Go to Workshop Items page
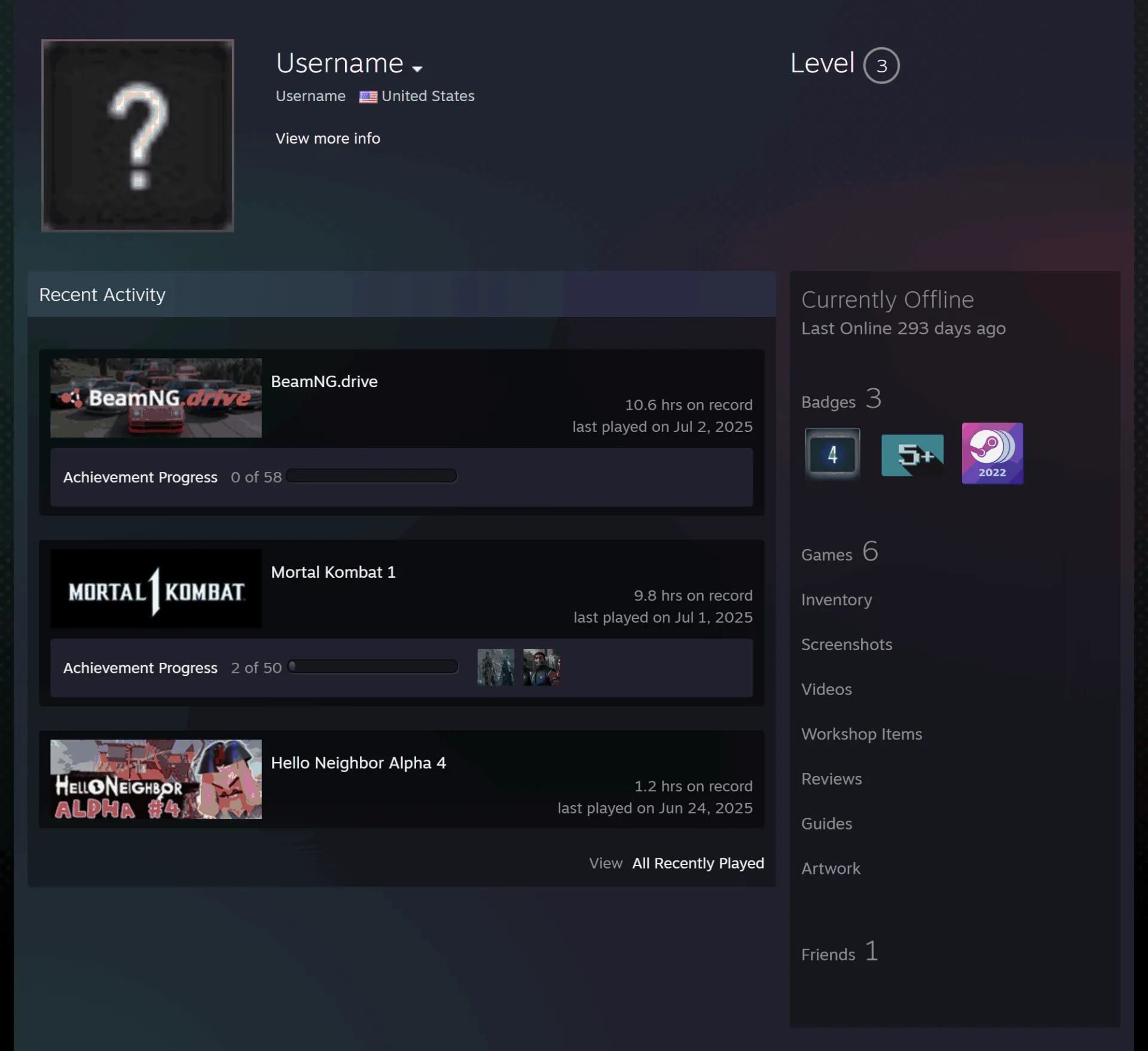 coord(862,735)
